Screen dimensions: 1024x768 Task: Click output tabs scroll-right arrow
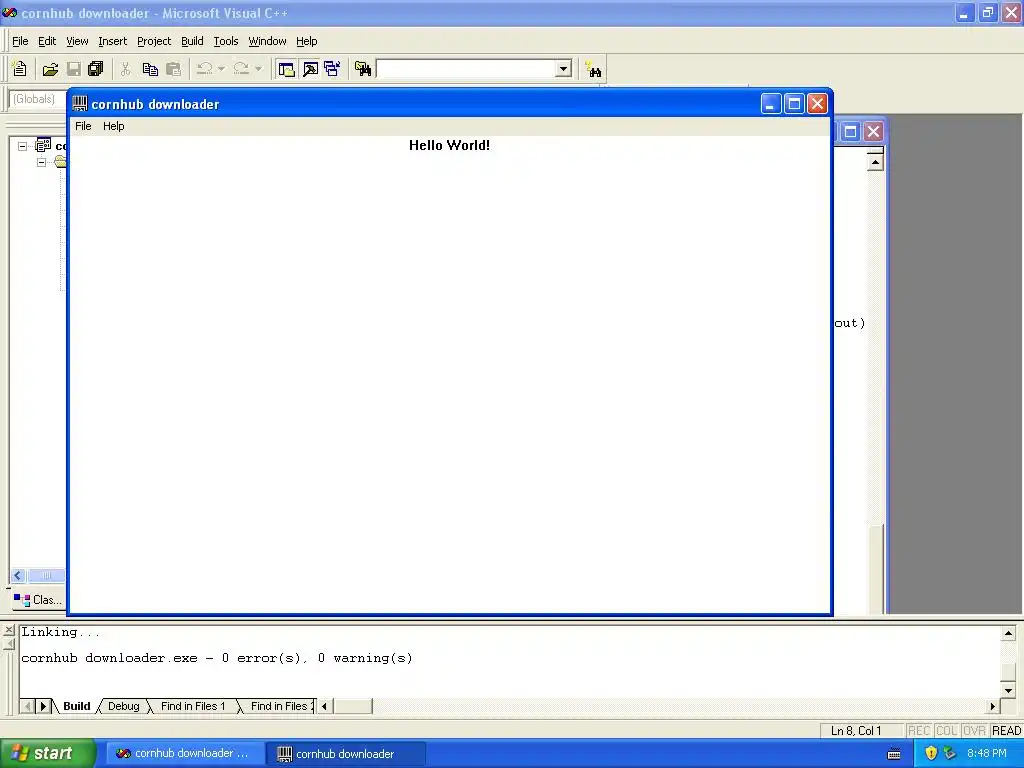point(43,706)
